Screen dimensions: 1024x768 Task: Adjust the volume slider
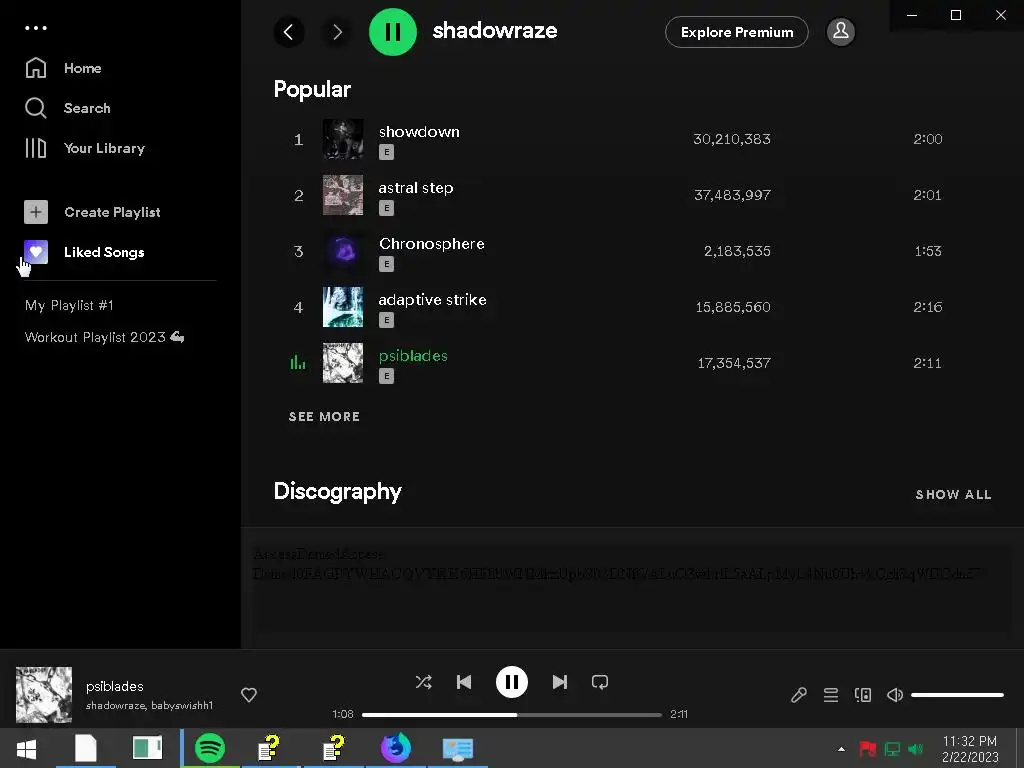tap(957, 695)
